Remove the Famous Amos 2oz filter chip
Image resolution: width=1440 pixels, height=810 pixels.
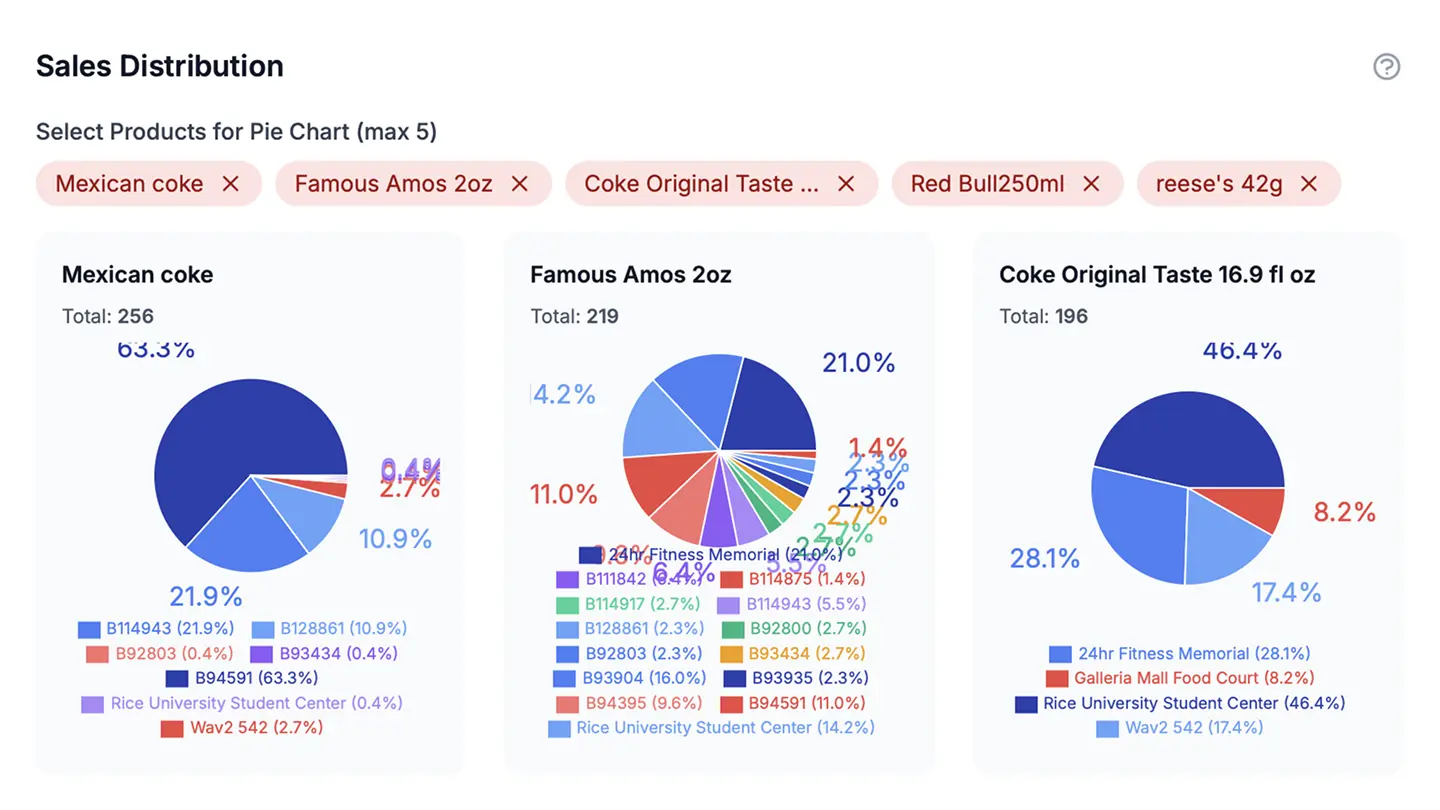click(519, 183)
